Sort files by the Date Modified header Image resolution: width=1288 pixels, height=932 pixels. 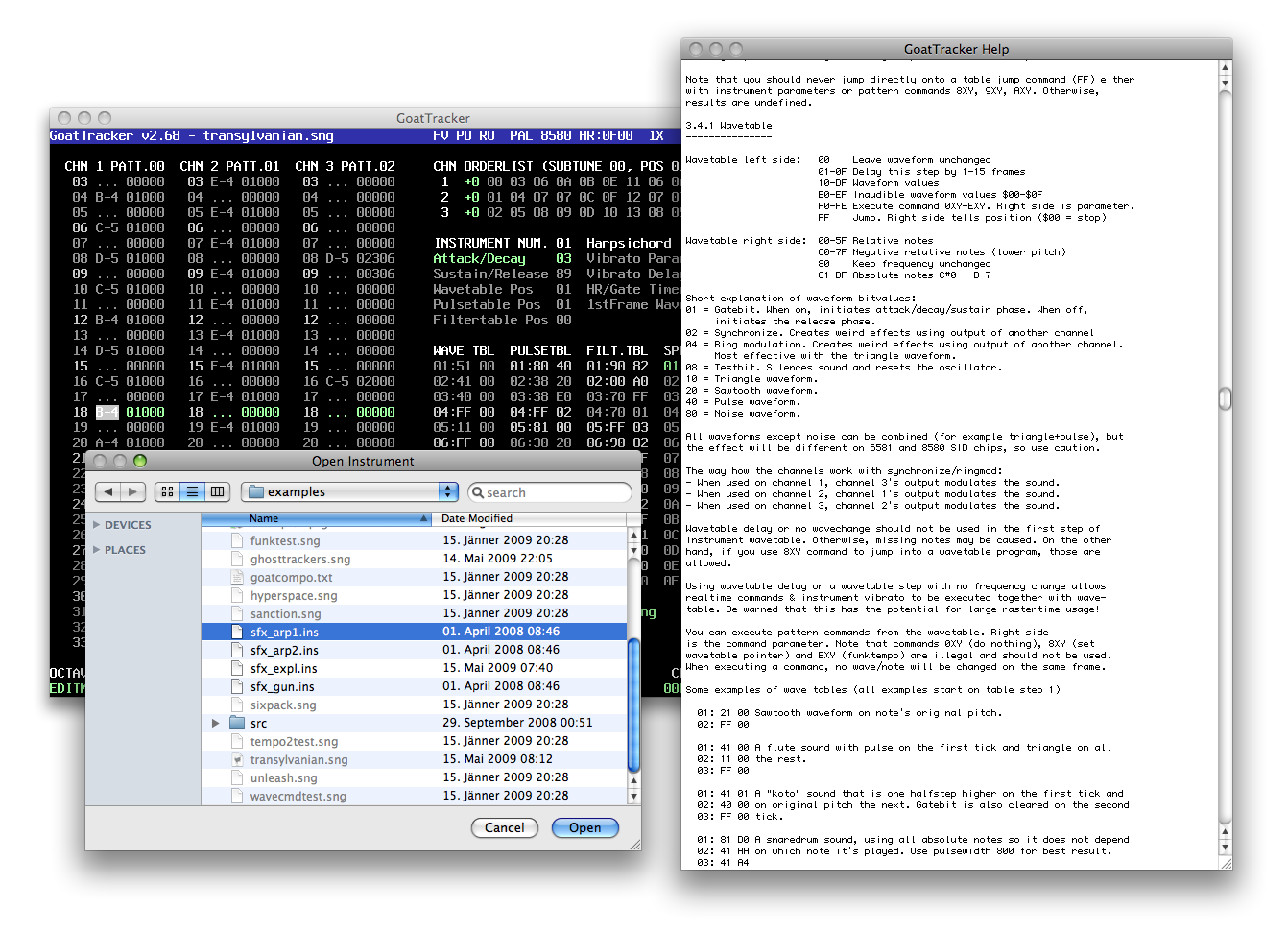pos(530,518)
